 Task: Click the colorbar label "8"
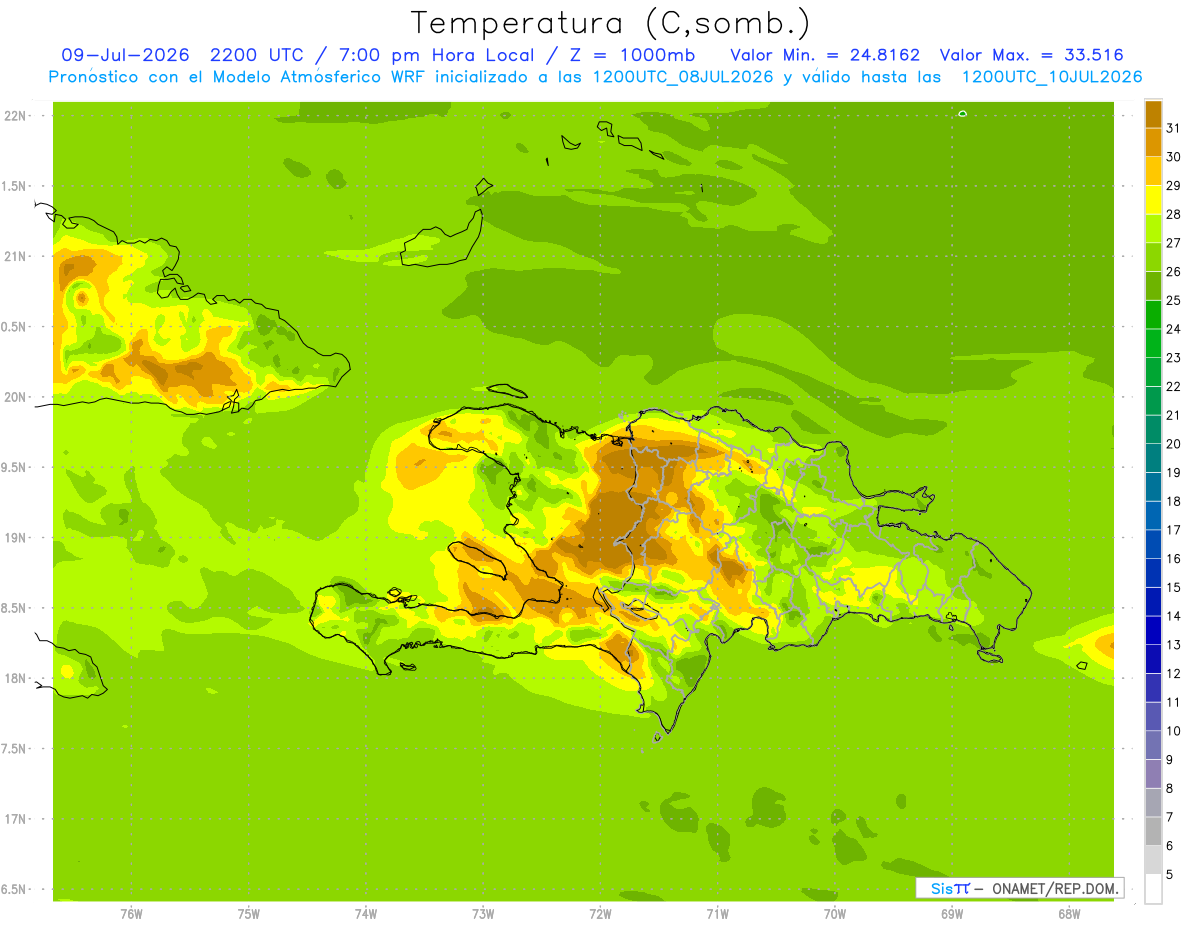tap(1170, 788)
